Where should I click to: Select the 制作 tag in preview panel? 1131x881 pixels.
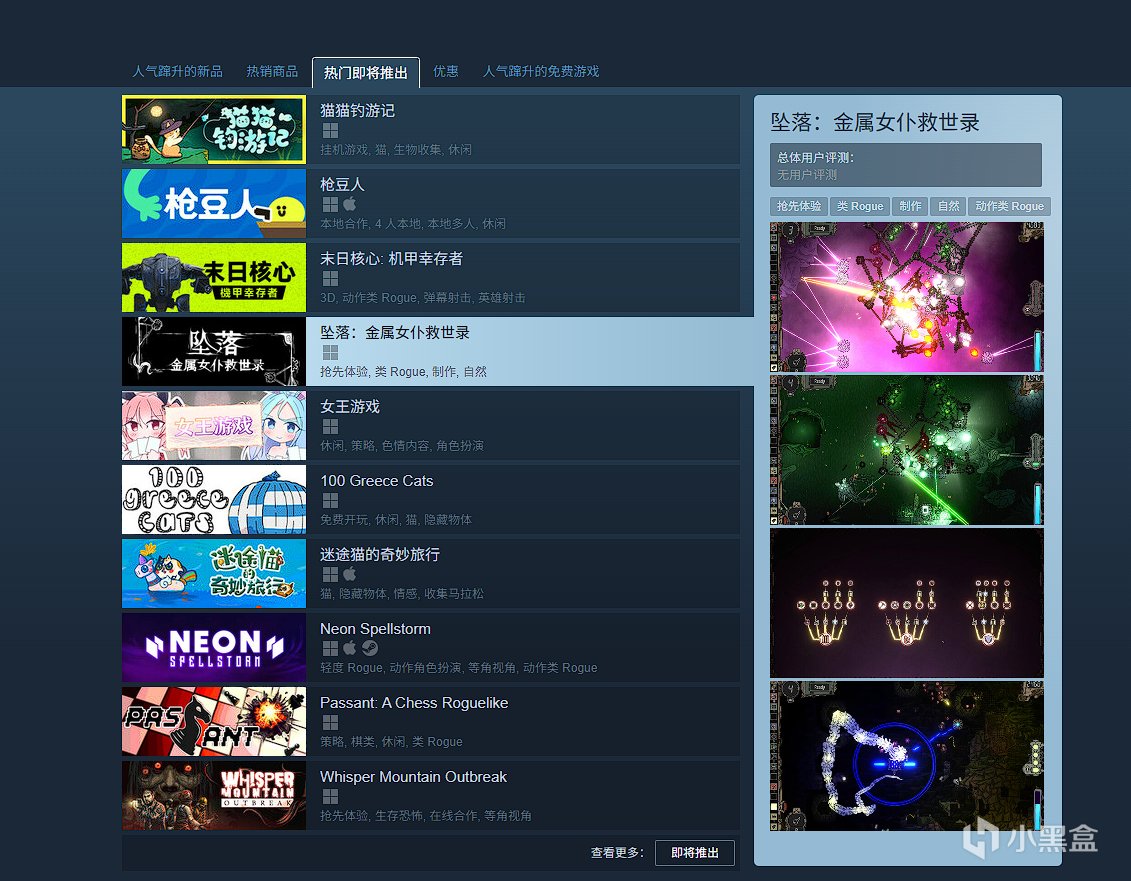point(910,206)
